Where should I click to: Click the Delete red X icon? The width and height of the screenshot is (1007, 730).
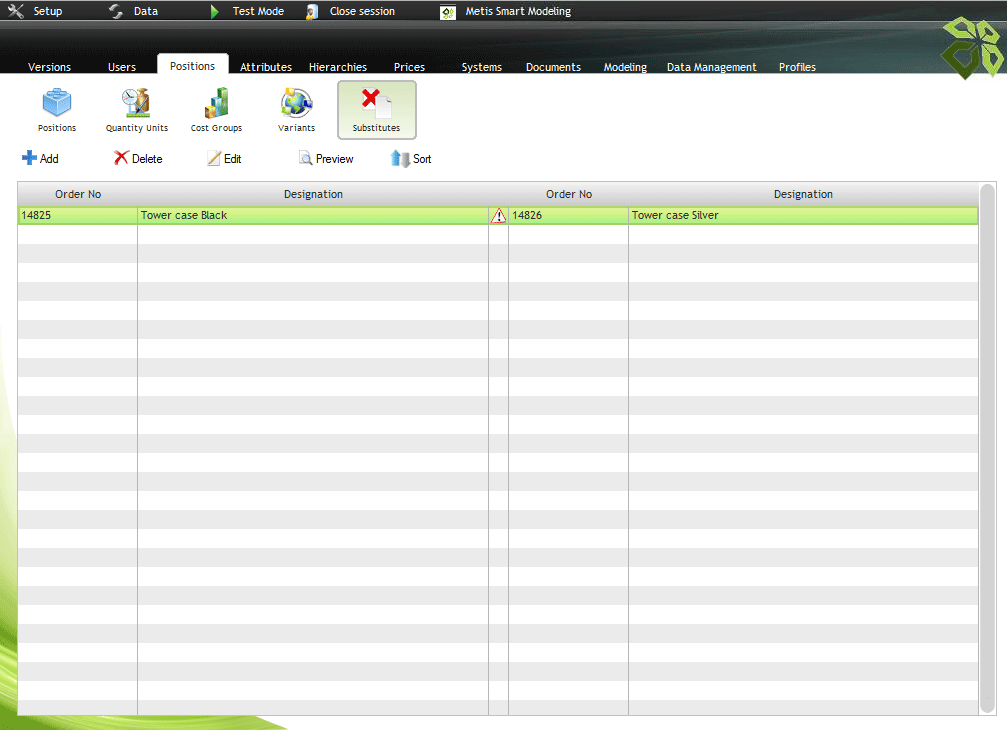[x=121, y=158]
